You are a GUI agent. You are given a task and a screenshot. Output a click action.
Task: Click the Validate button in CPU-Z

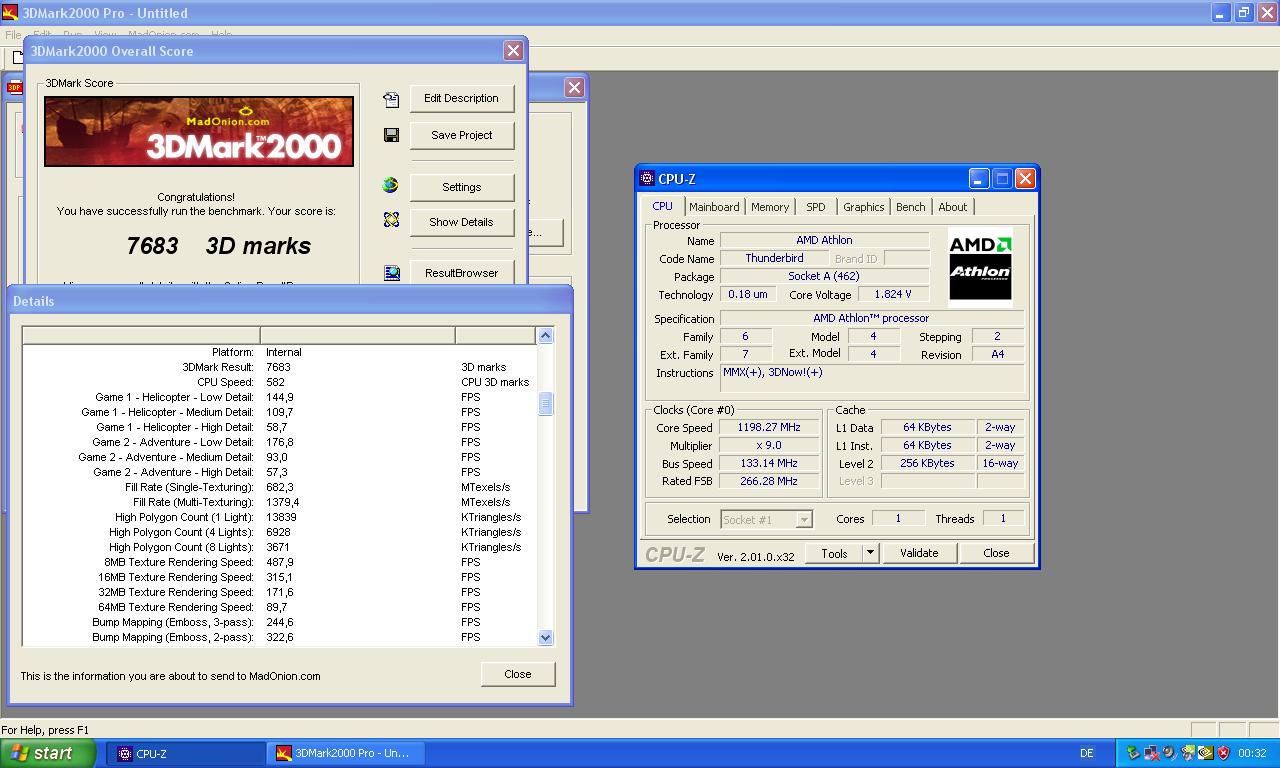(x=919, y=553)
